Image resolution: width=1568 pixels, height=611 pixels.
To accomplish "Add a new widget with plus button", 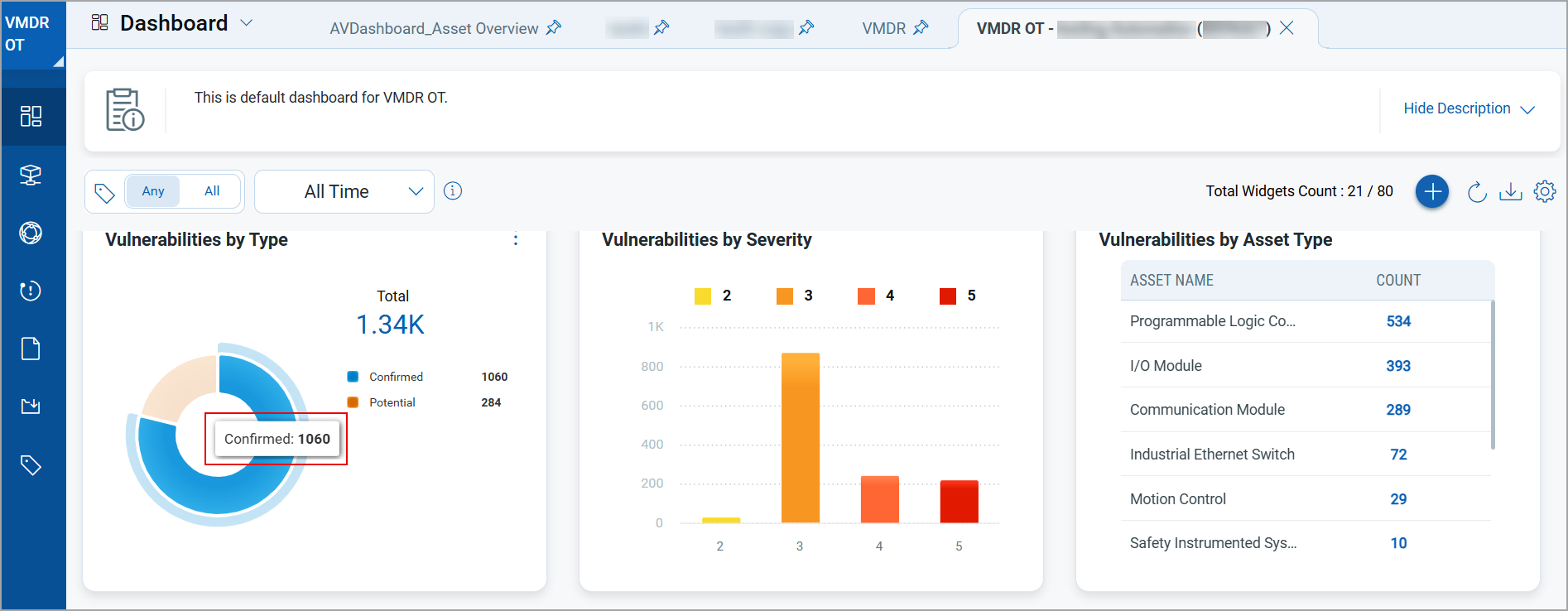I will pos(1432,192).
